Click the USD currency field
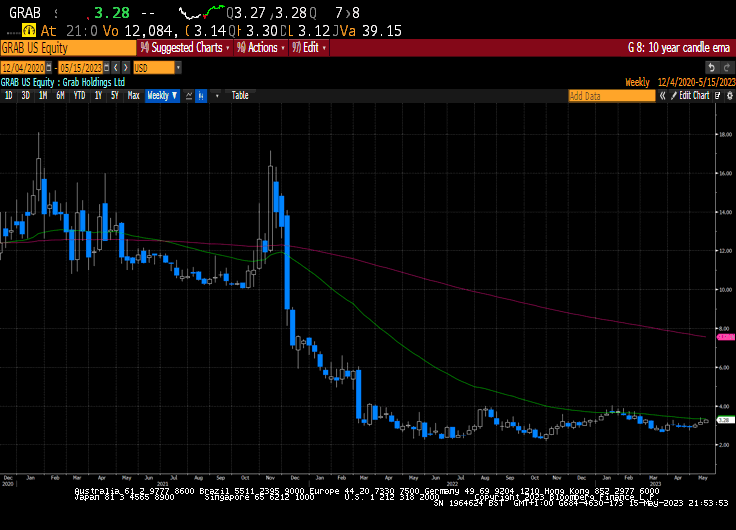Image resolution: width=736 pixels, height=530 pixels. coord(154,68)
